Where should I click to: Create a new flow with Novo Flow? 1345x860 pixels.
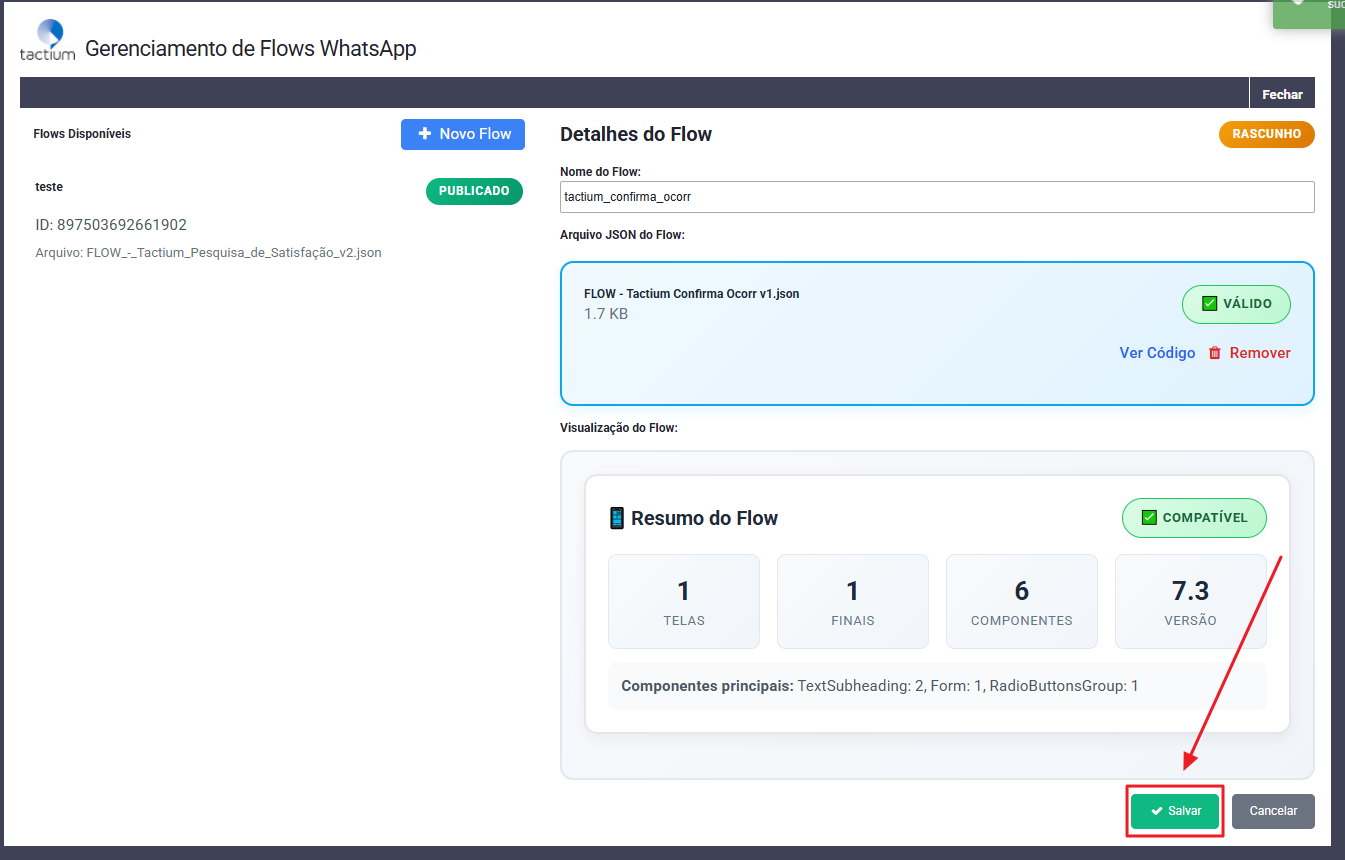coord(463,134)
